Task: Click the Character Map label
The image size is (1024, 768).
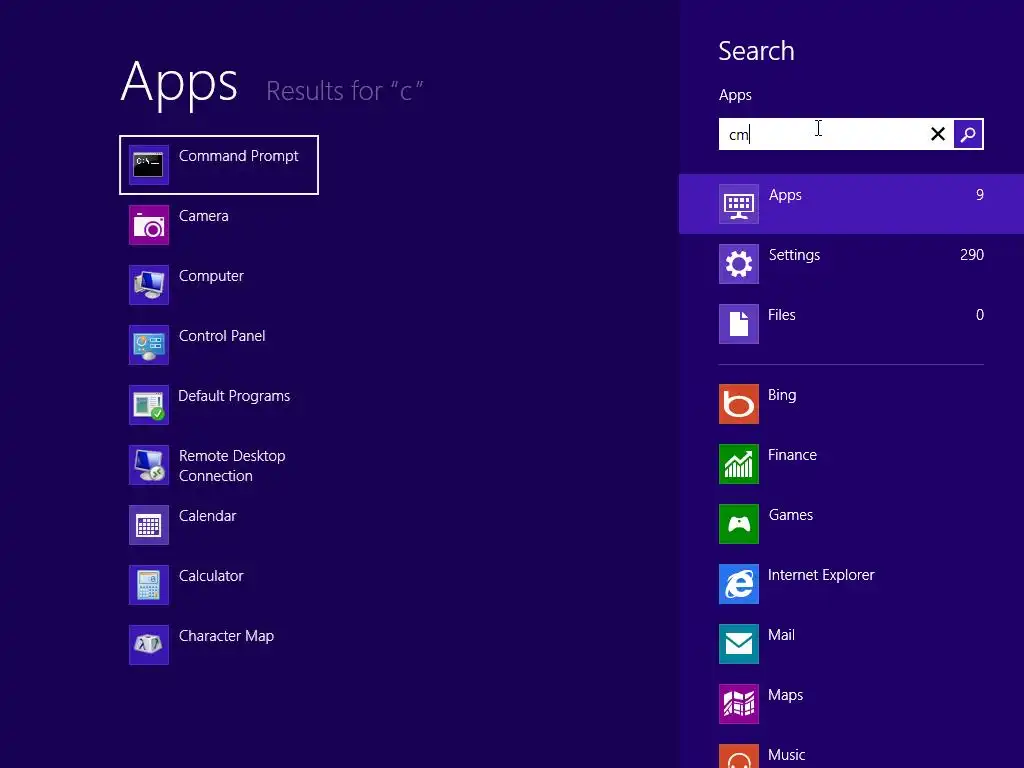Action: (x=227, y=636)
